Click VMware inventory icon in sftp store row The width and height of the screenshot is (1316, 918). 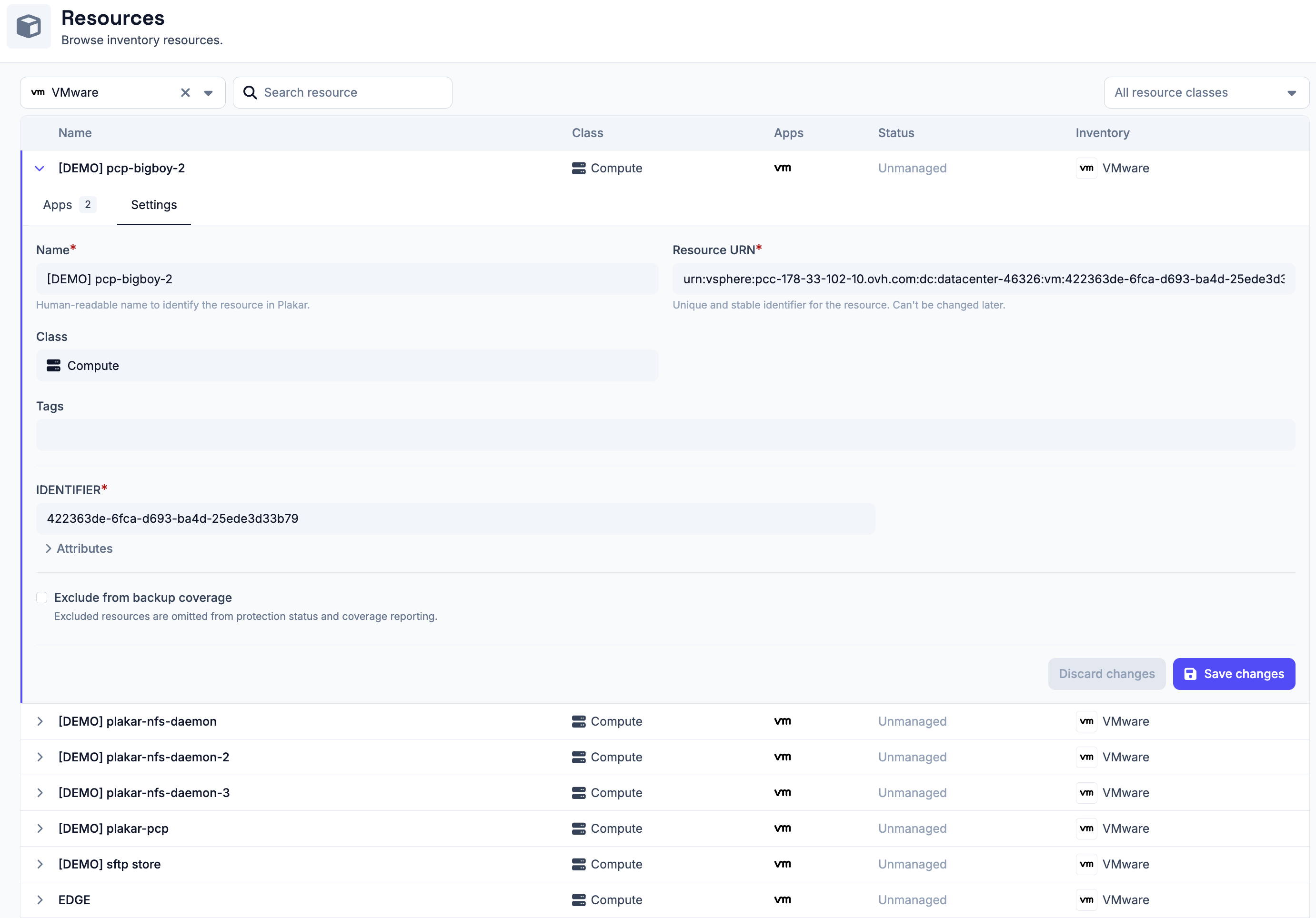[x=1086, y=864]
